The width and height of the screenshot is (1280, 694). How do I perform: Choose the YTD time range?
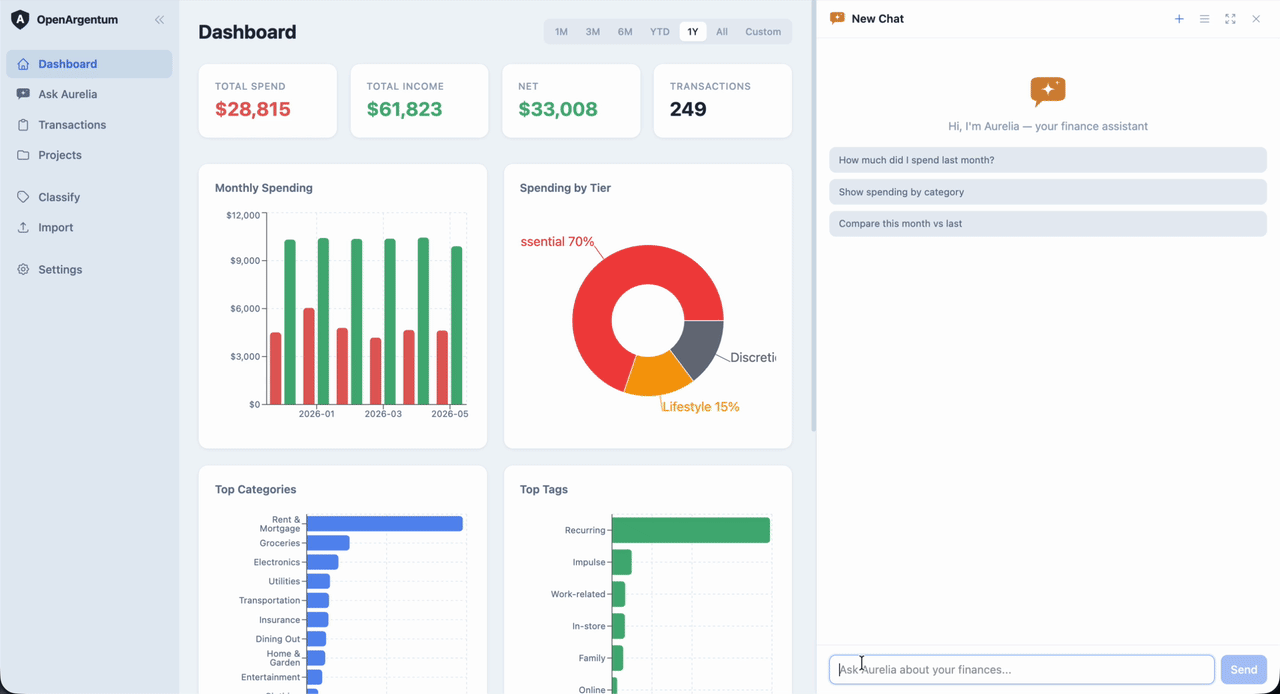pos(660,32)
